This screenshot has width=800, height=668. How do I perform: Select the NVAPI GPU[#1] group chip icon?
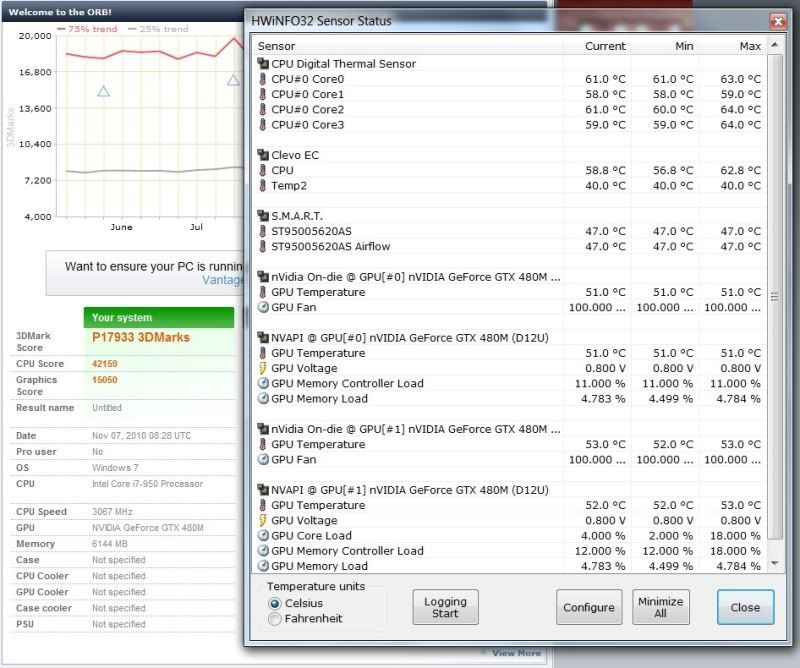click(x=263, y=490)
